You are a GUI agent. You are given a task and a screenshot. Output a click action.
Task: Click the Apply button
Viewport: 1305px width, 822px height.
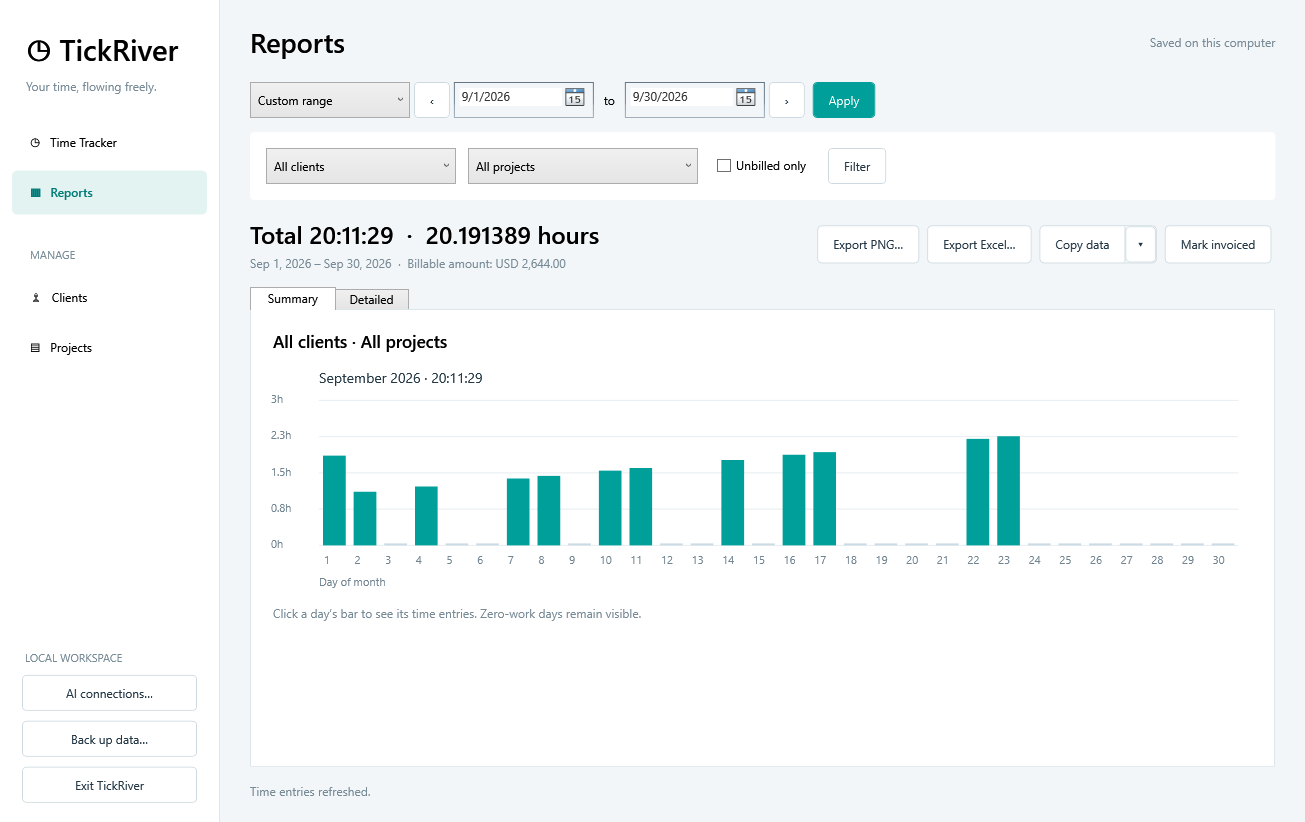pos(844,100)
